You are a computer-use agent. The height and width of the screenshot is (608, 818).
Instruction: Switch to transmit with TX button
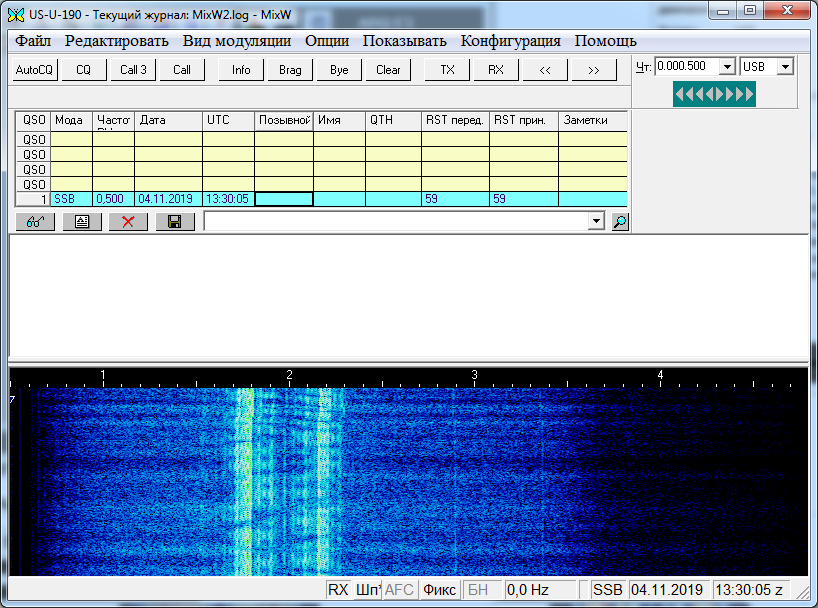[x=447, y=70]
